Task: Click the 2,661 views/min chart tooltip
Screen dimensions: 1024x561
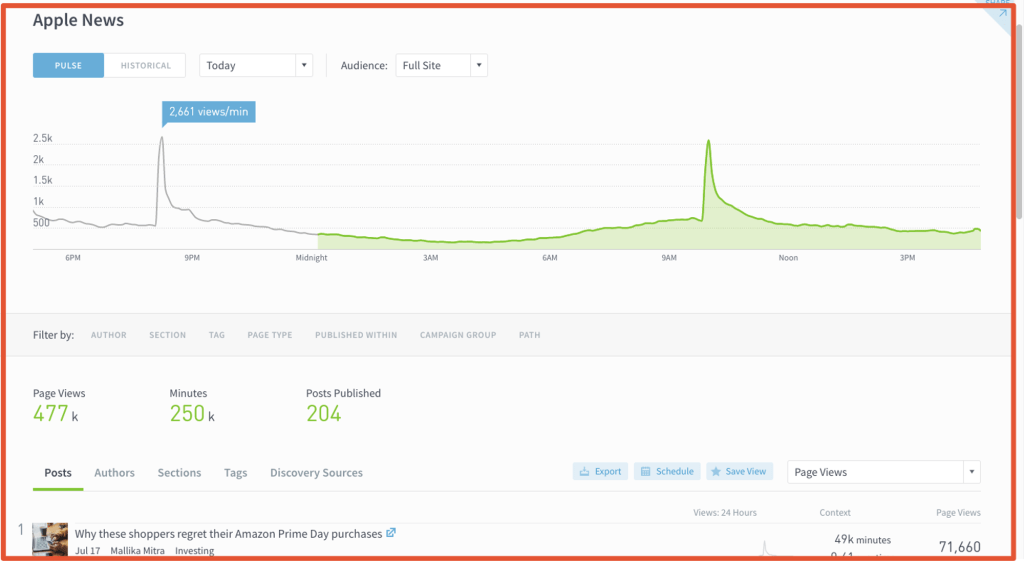Action: 208,112
